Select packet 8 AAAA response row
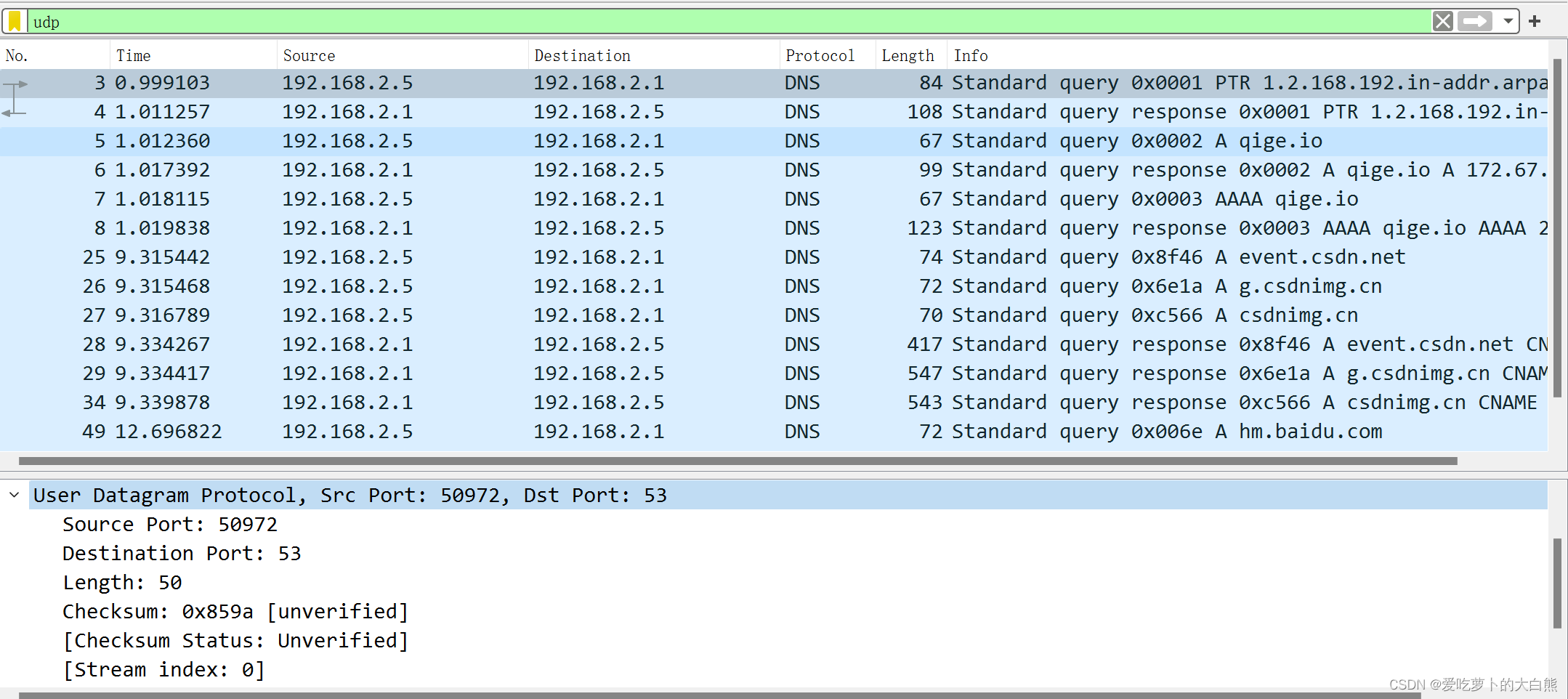The image size is (1568, 699). click(x=774, y=228)
